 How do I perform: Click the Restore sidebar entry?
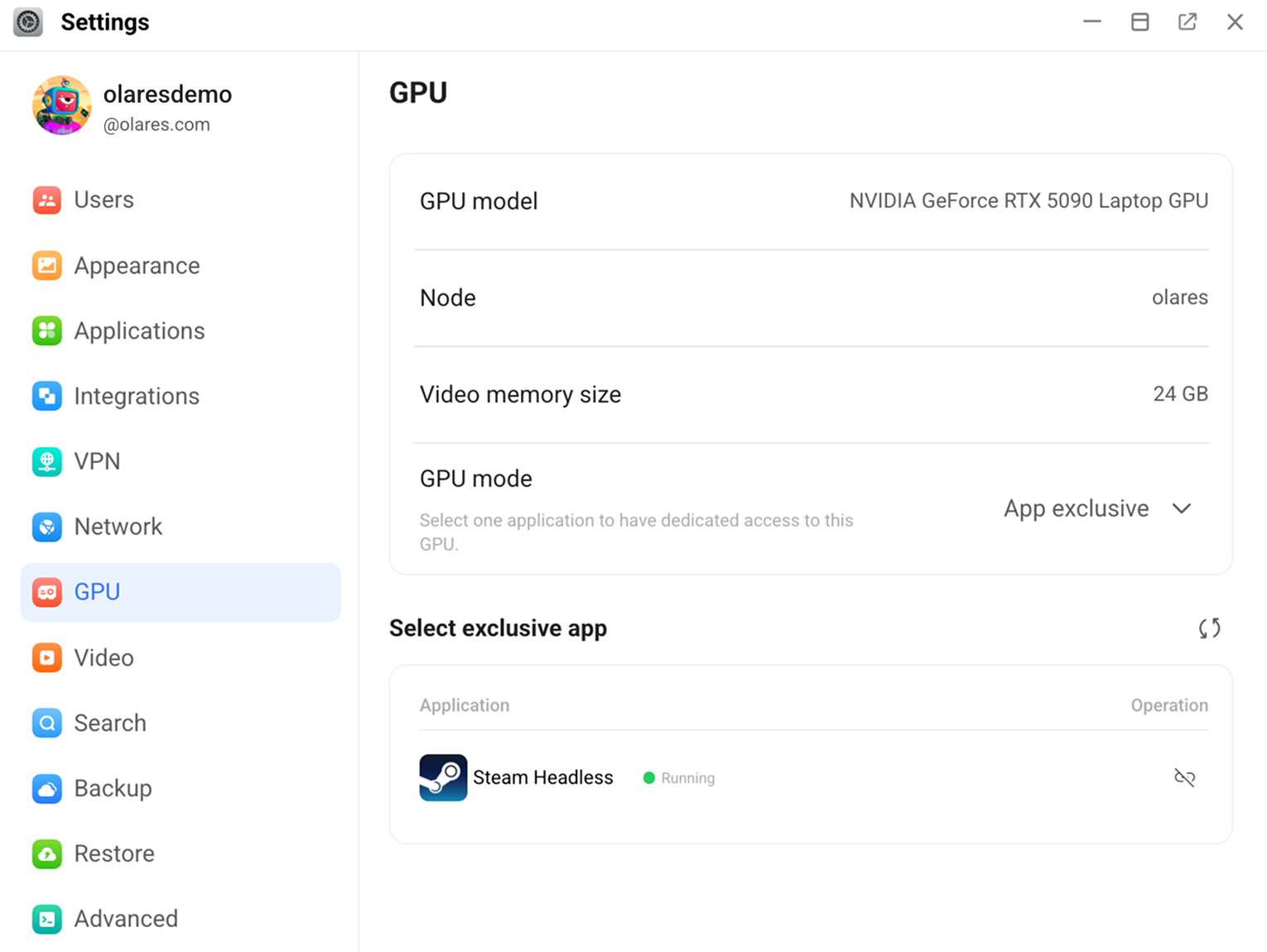[x=114, y=853]
